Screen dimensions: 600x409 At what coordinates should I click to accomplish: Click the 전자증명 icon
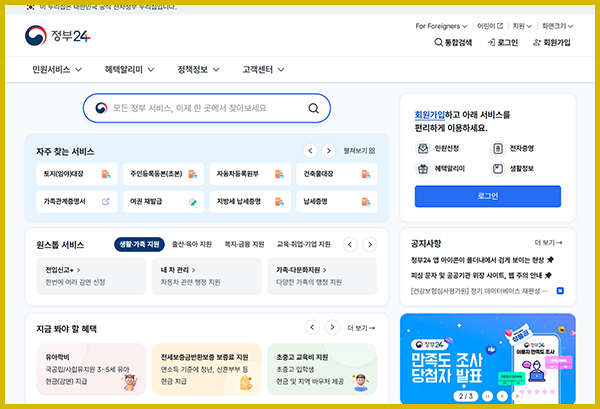pyautogui.click(x=498, y=148)
